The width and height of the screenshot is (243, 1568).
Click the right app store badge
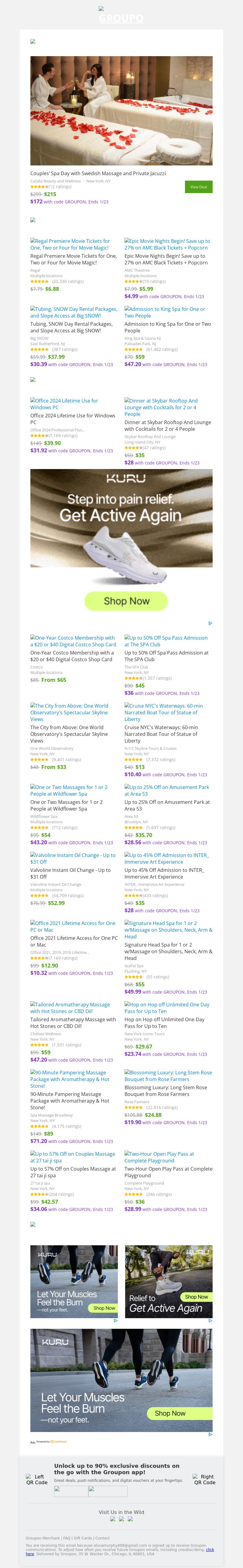pos(108,1491)
